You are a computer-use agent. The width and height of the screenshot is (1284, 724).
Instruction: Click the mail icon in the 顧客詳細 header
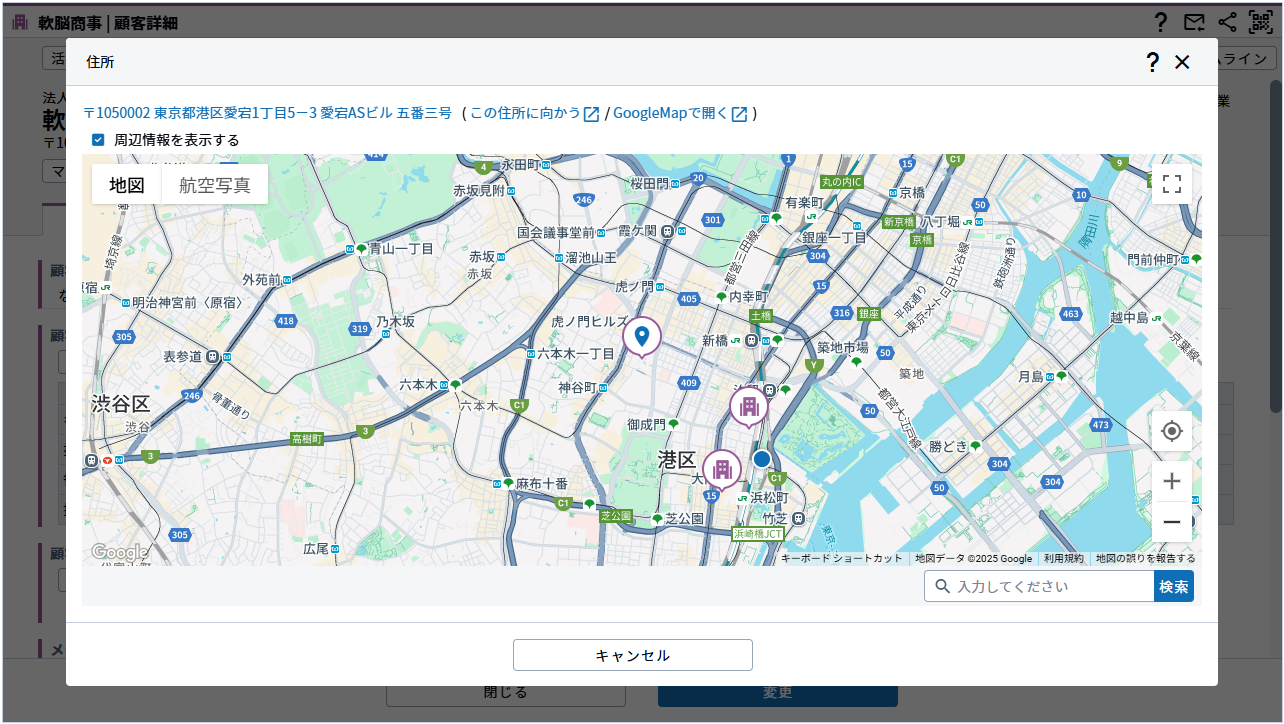[1194, 22]
